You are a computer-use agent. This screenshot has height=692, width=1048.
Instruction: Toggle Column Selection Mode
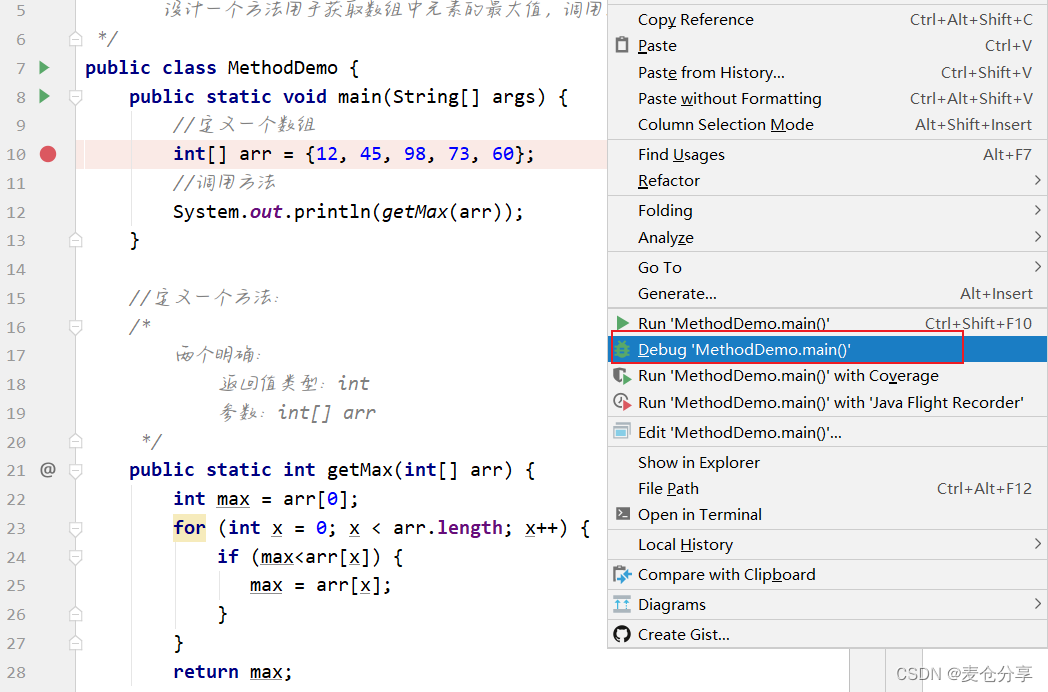click(x=827, y=124)
